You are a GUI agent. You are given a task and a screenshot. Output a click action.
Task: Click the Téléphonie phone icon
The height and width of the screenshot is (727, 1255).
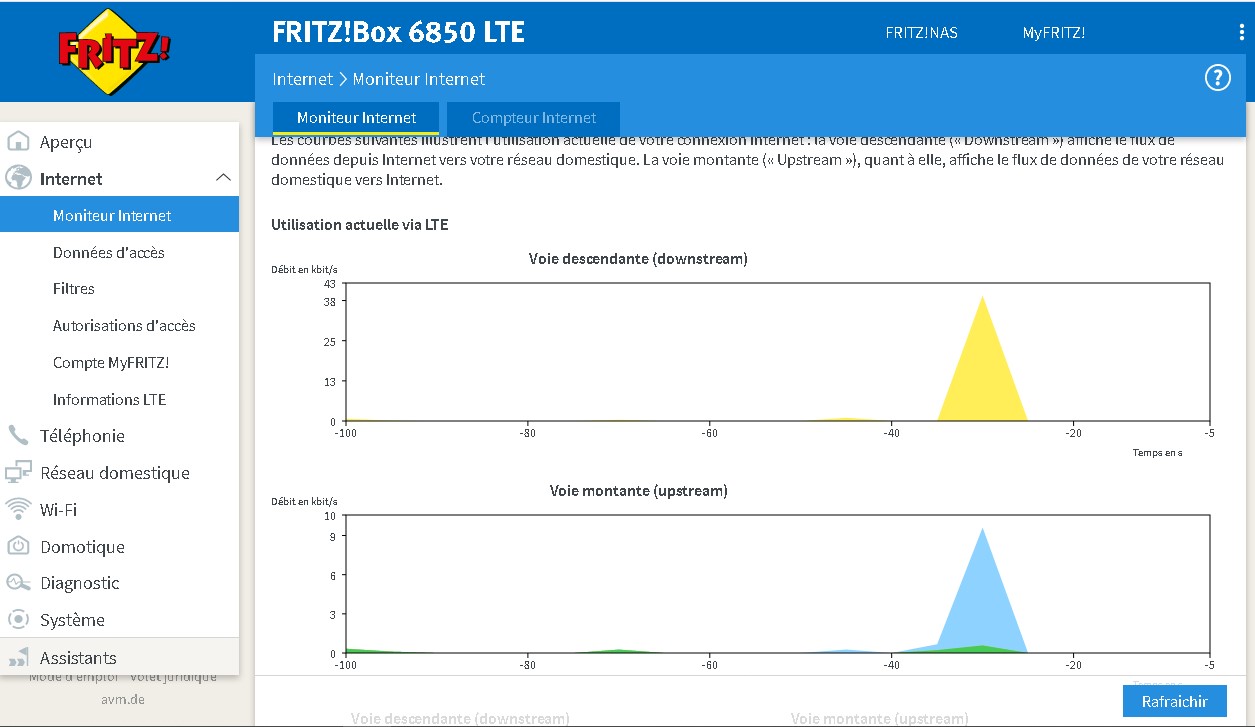(18, 435)
